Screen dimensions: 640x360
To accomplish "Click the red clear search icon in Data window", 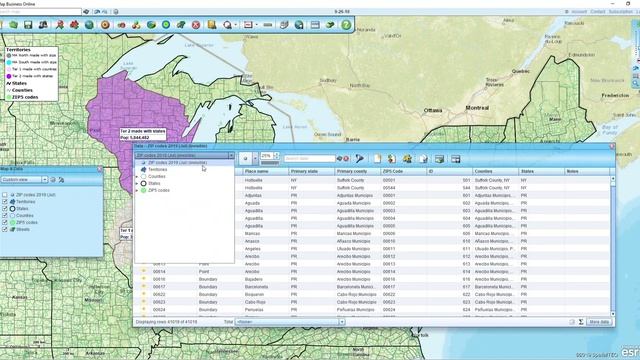I will pyautogui.click(x=346, y=158).
